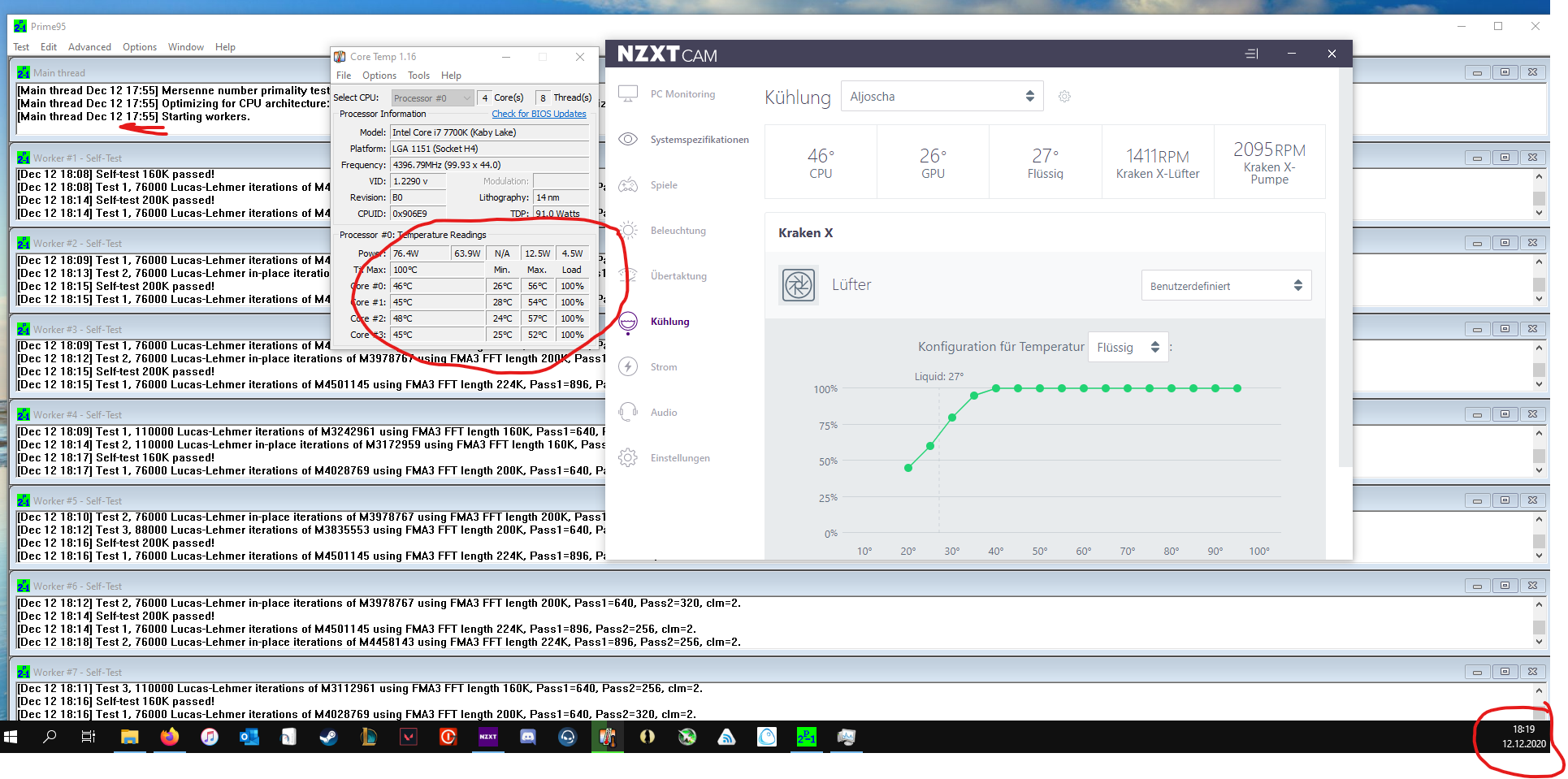The image size is (1568, 779).
Task: Open Valorant taskbar icon
Action: pyautogui.click(x=409, y=737)
